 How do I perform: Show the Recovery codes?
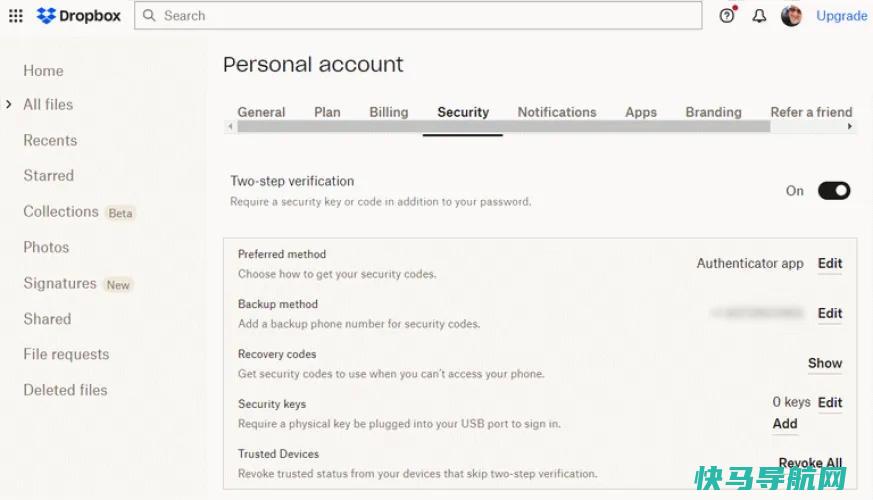click(825, 363)
